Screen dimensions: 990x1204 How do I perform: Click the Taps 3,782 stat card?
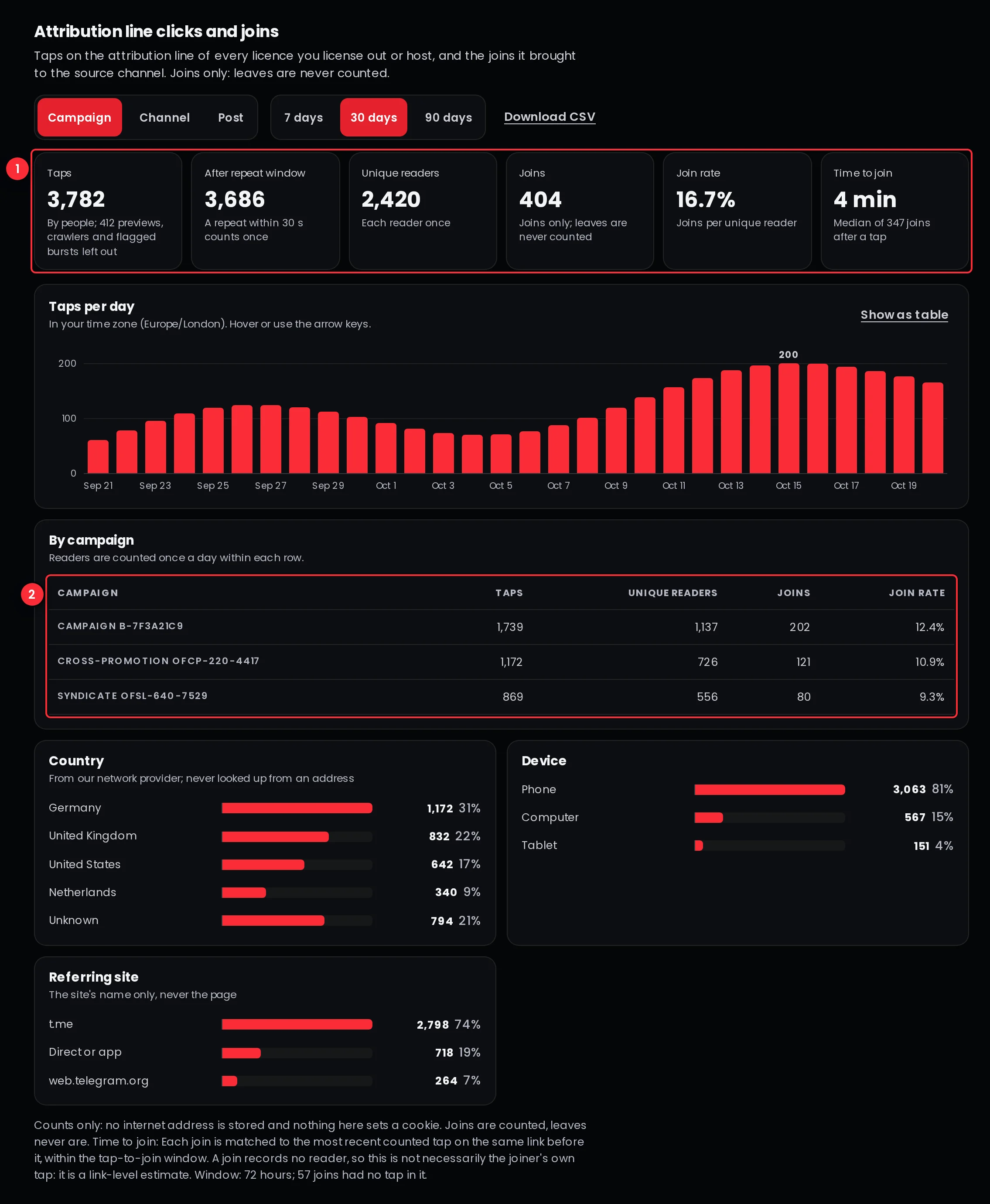[x=108, y=211]
